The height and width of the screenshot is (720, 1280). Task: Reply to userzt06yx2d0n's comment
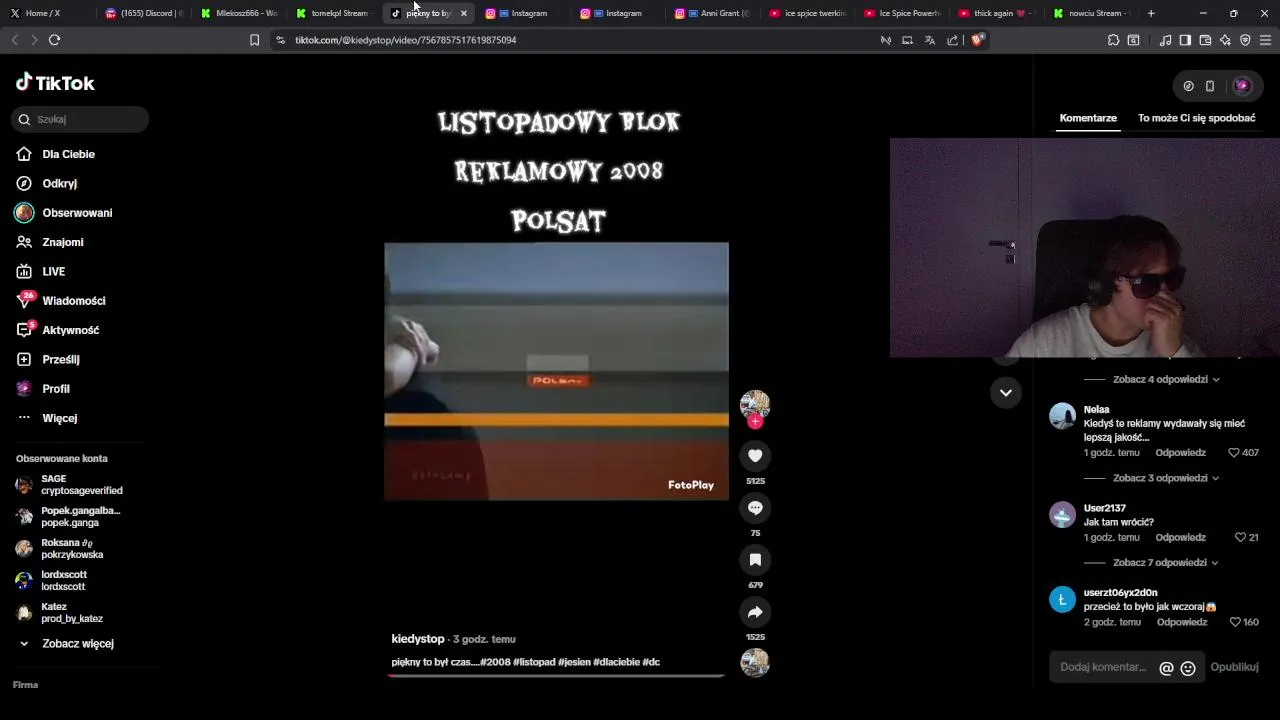tap(1182, 622)
